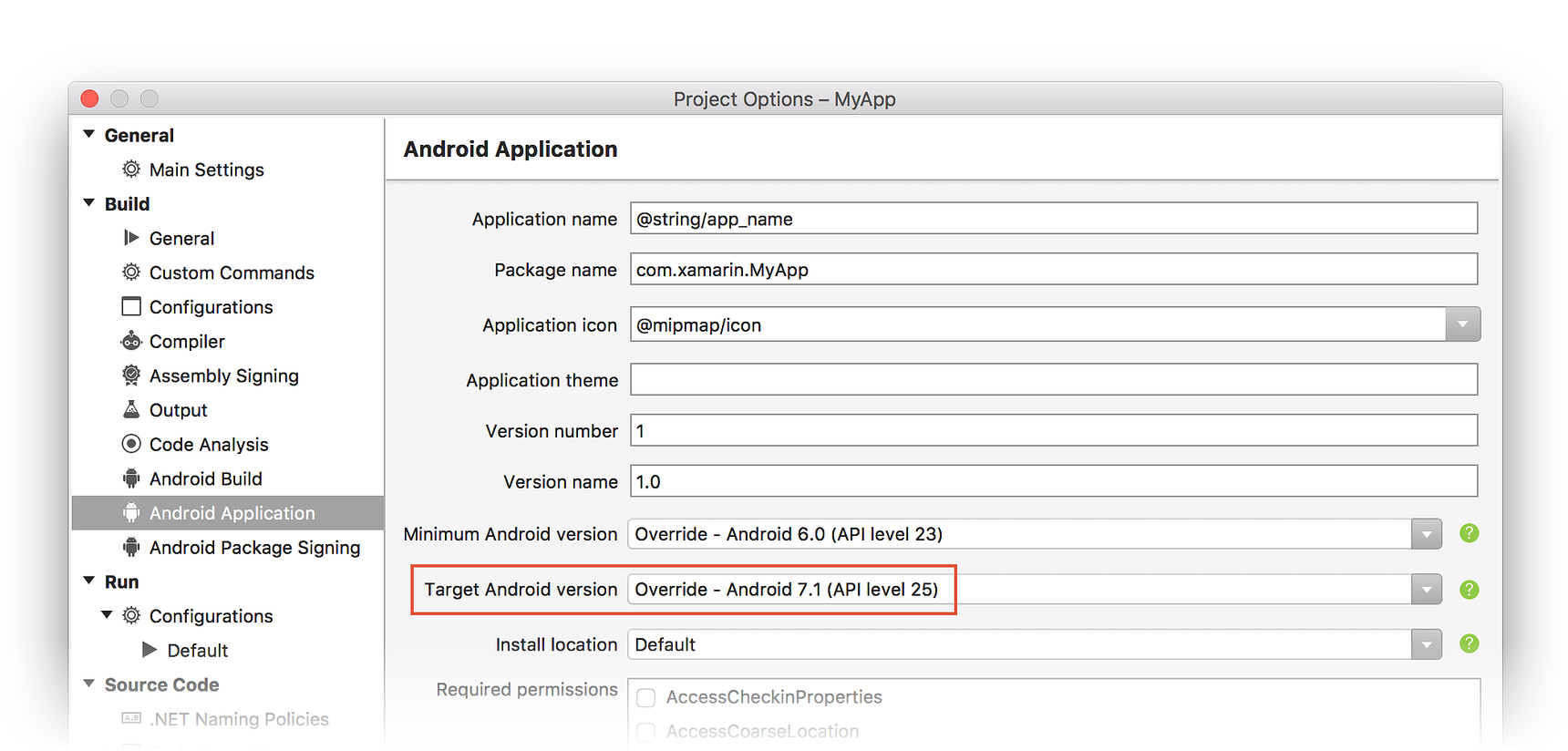Click the Code Analysis target icon
1568x751 pixels.
pos(131,444)
